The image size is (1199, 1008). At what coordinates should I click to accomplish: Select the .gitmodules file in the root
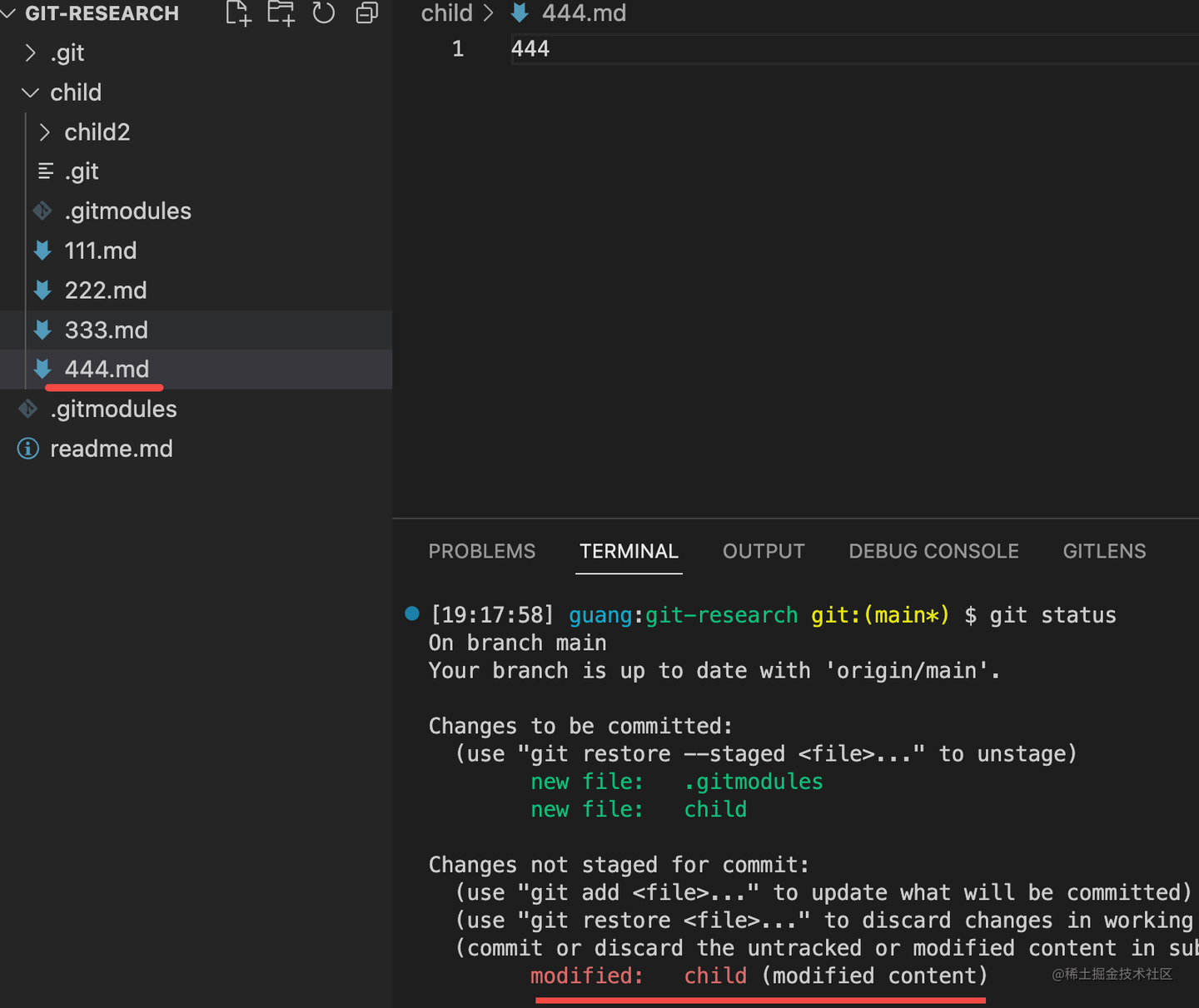(x=113, y=409)
